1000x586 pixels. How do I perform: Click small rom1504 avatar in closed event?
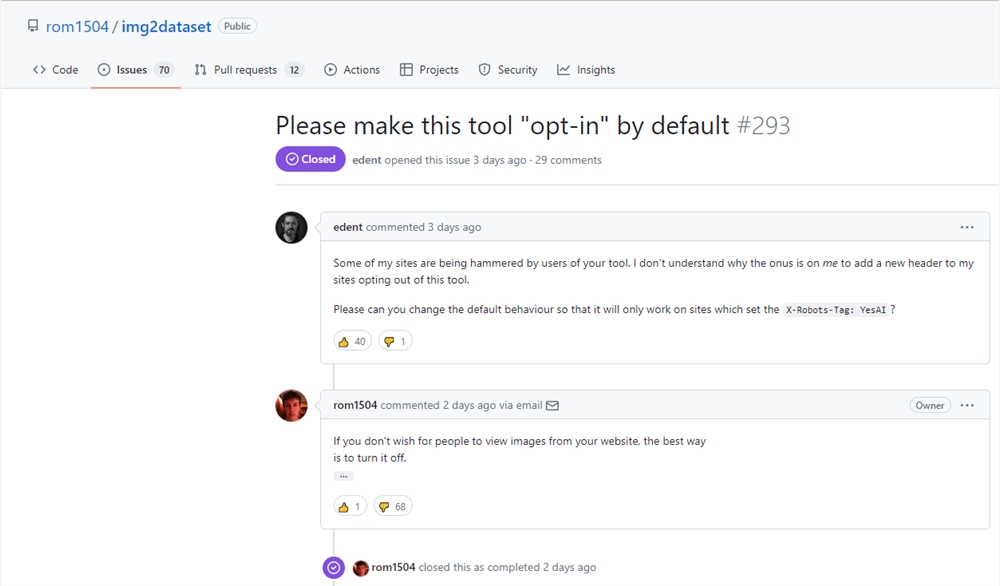point(361,567)
